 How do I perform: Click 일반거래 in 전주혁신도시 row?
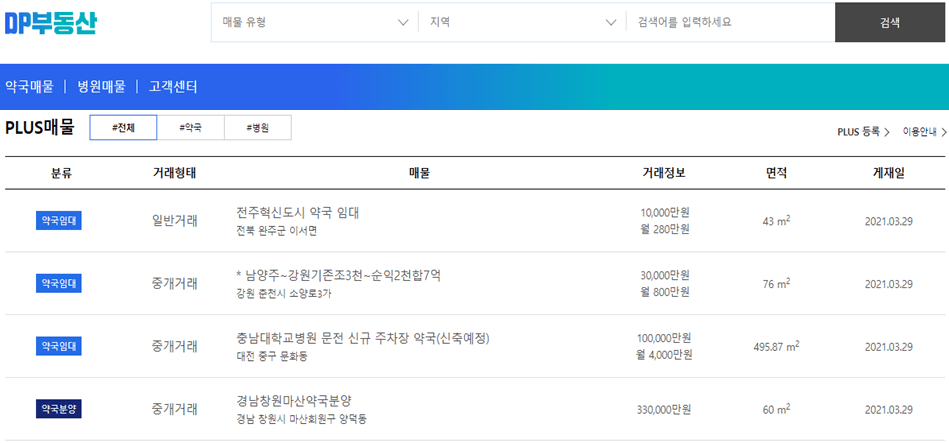click(174, 221)
